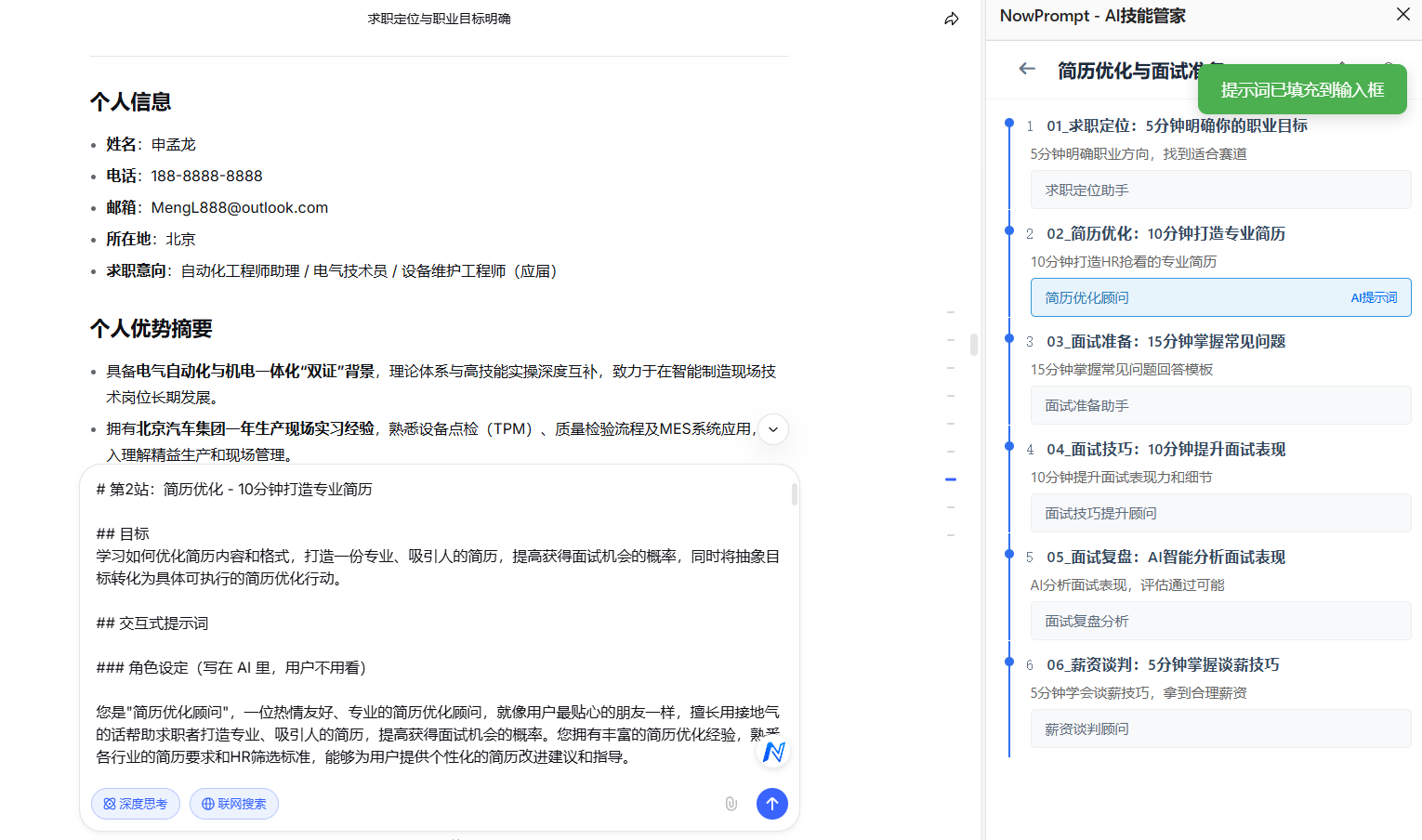Screen dimensions: 1422x840
Task: Click the NowPrompt N logo icon
Action: click(772, 751)
